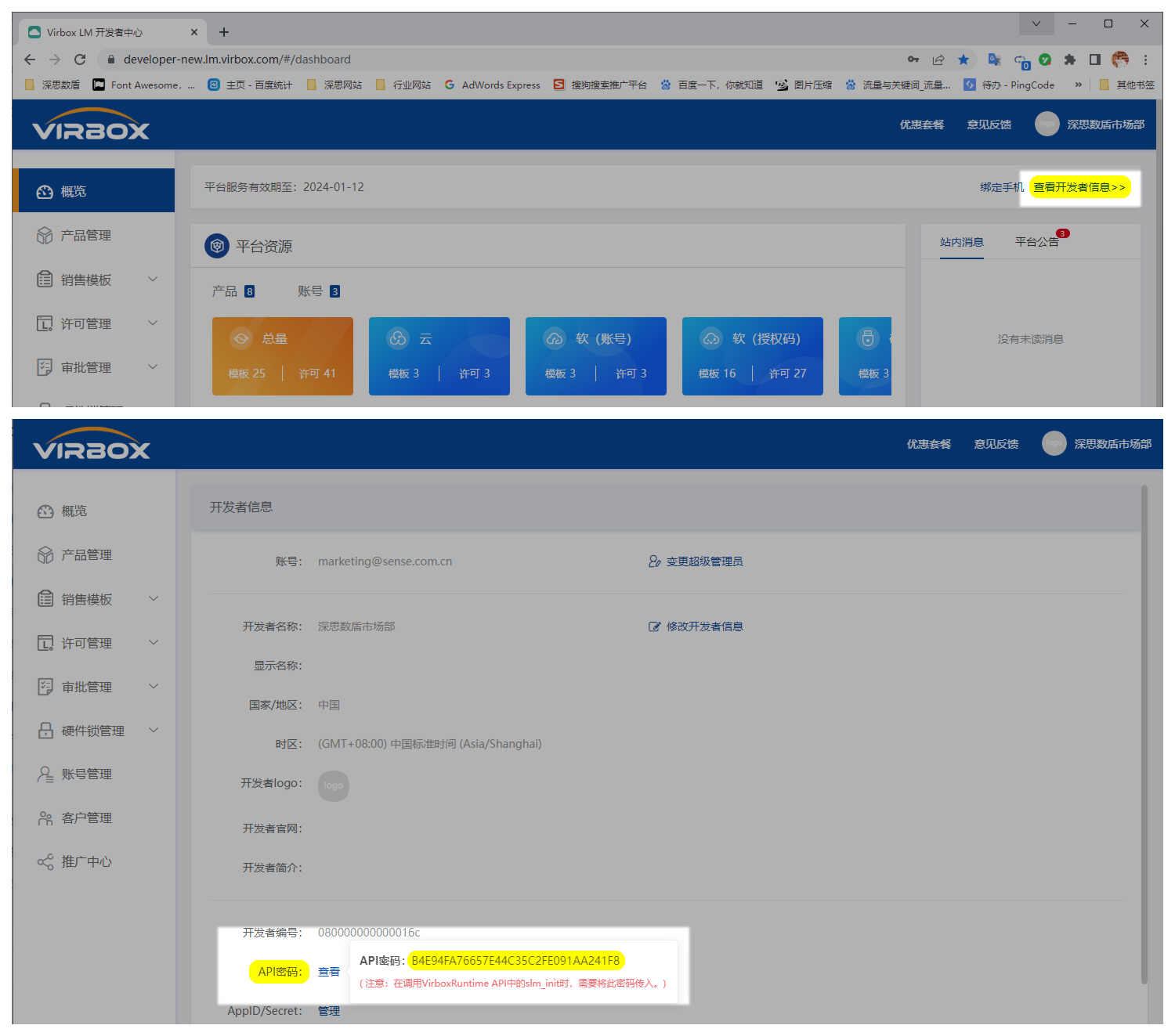
Task: Click the 平台资源 section icon
Action: (217, 246)
